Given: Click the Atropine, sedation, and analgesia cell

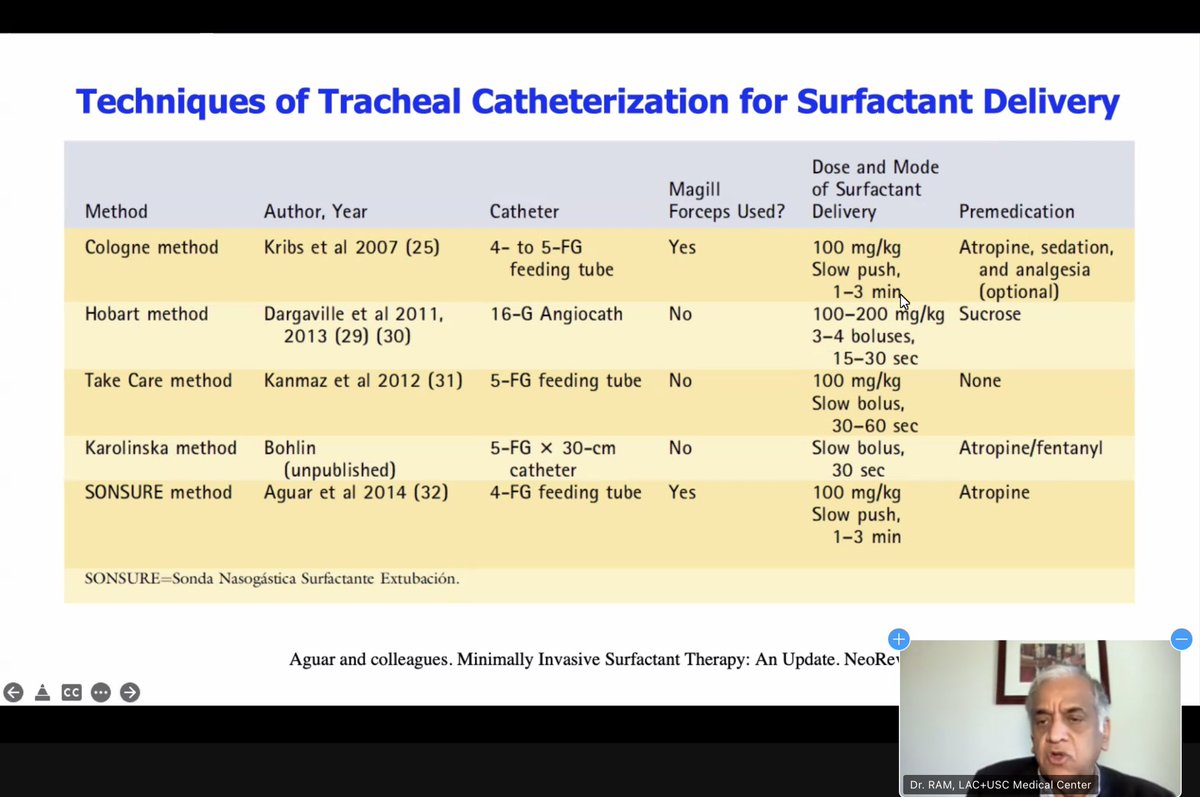Looking at the screenshot, I should coord(1036,269).
